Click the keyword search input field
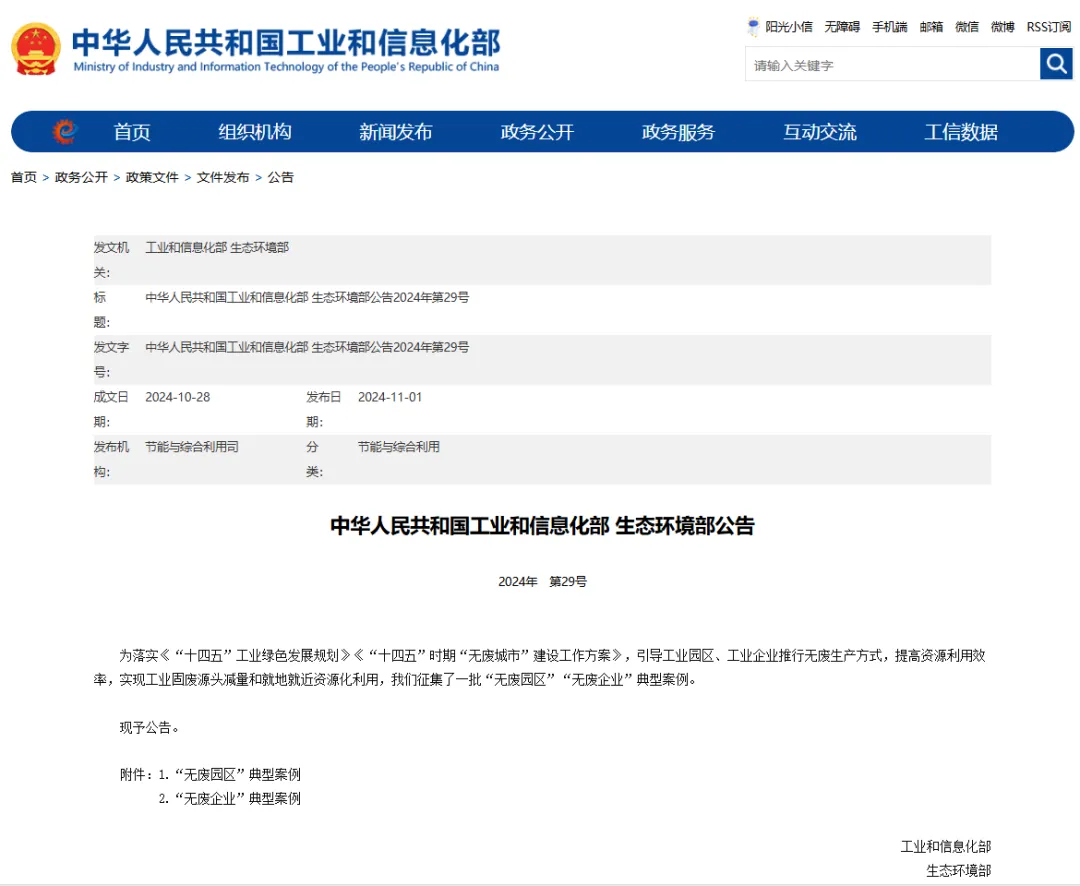 (891, 65)
